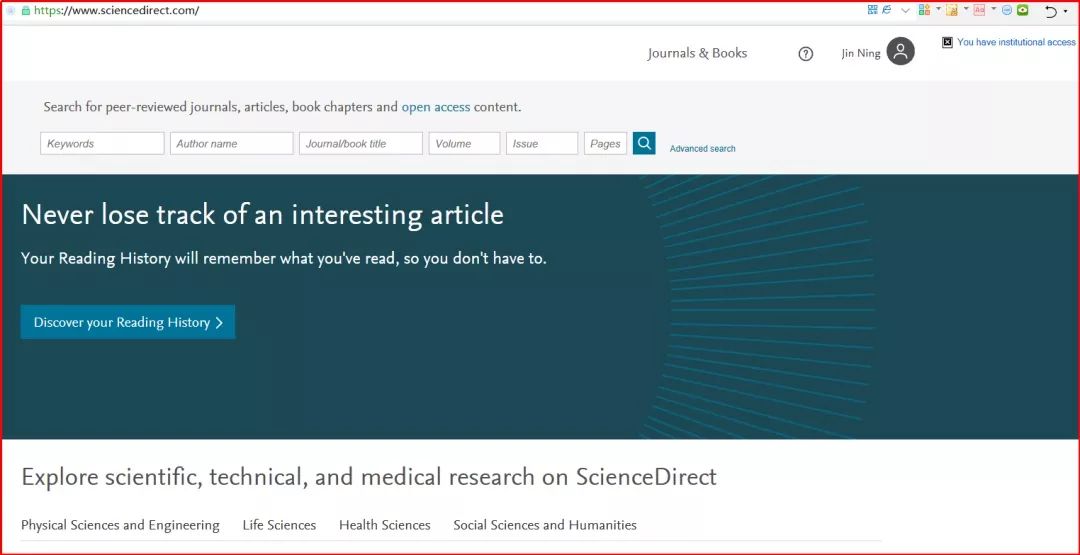The height and width of the screenshot is (555, 1080).
Task: Click the green padlock icon in address bar
Action: point(26,11)
